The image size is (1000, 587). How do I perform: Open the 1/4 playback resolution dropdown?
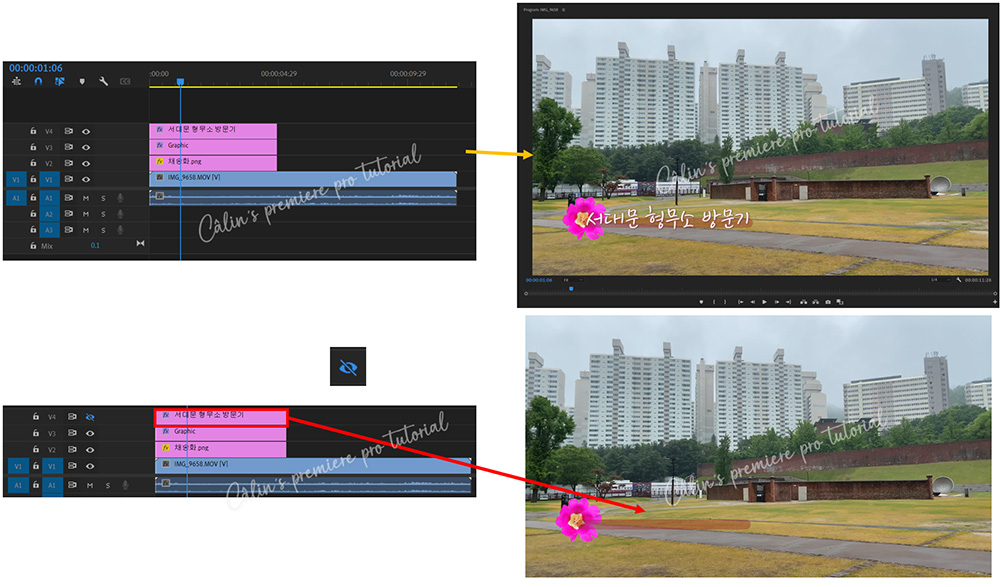(x=939, y=280)
